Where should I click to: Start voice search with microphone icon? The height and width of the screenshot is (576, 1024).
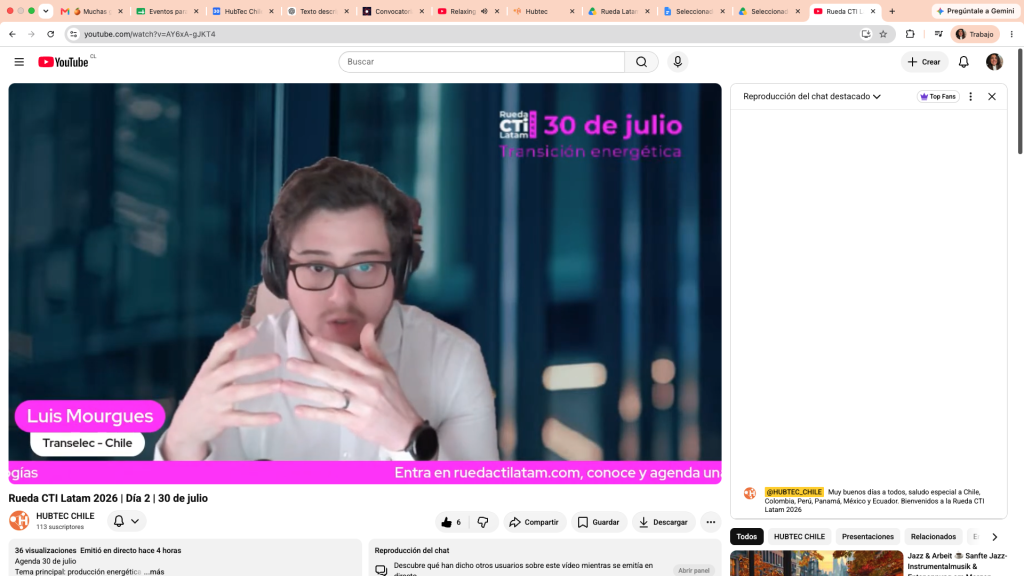(x=677, y=62)
